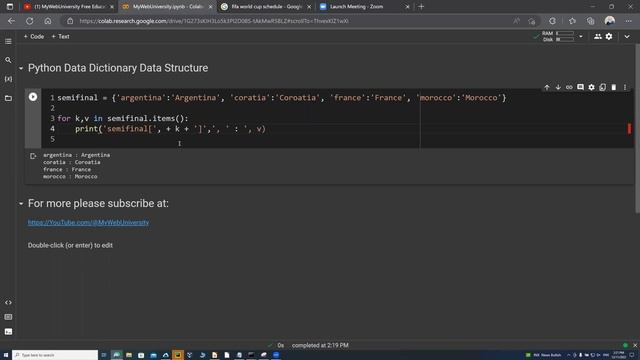Delete cell with trash icon
The width and height of the screenshot is (640, 360).
613,87
